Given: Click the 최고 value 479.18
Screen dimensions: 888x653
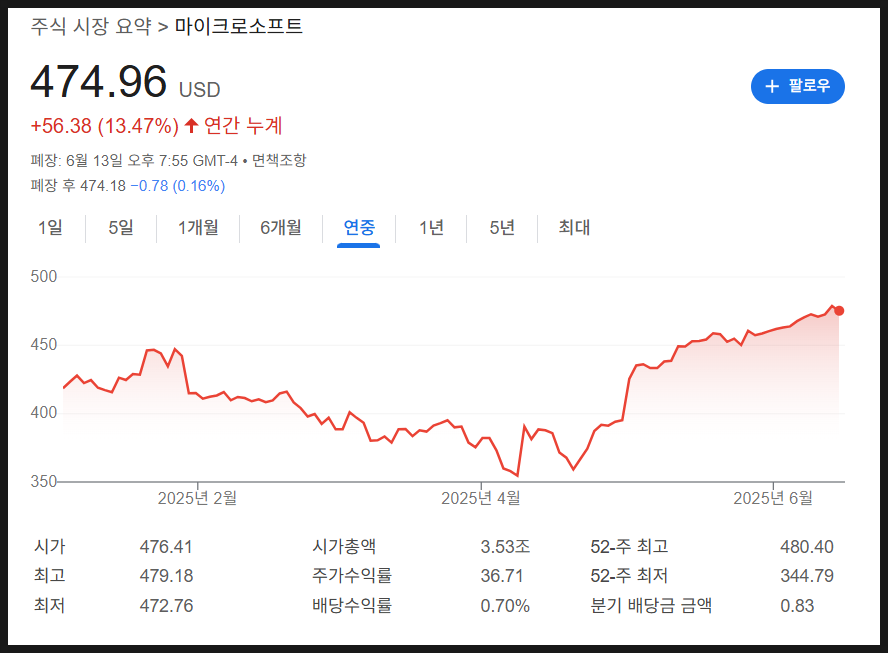Looking at the screenshot, I should coord(166,576).
